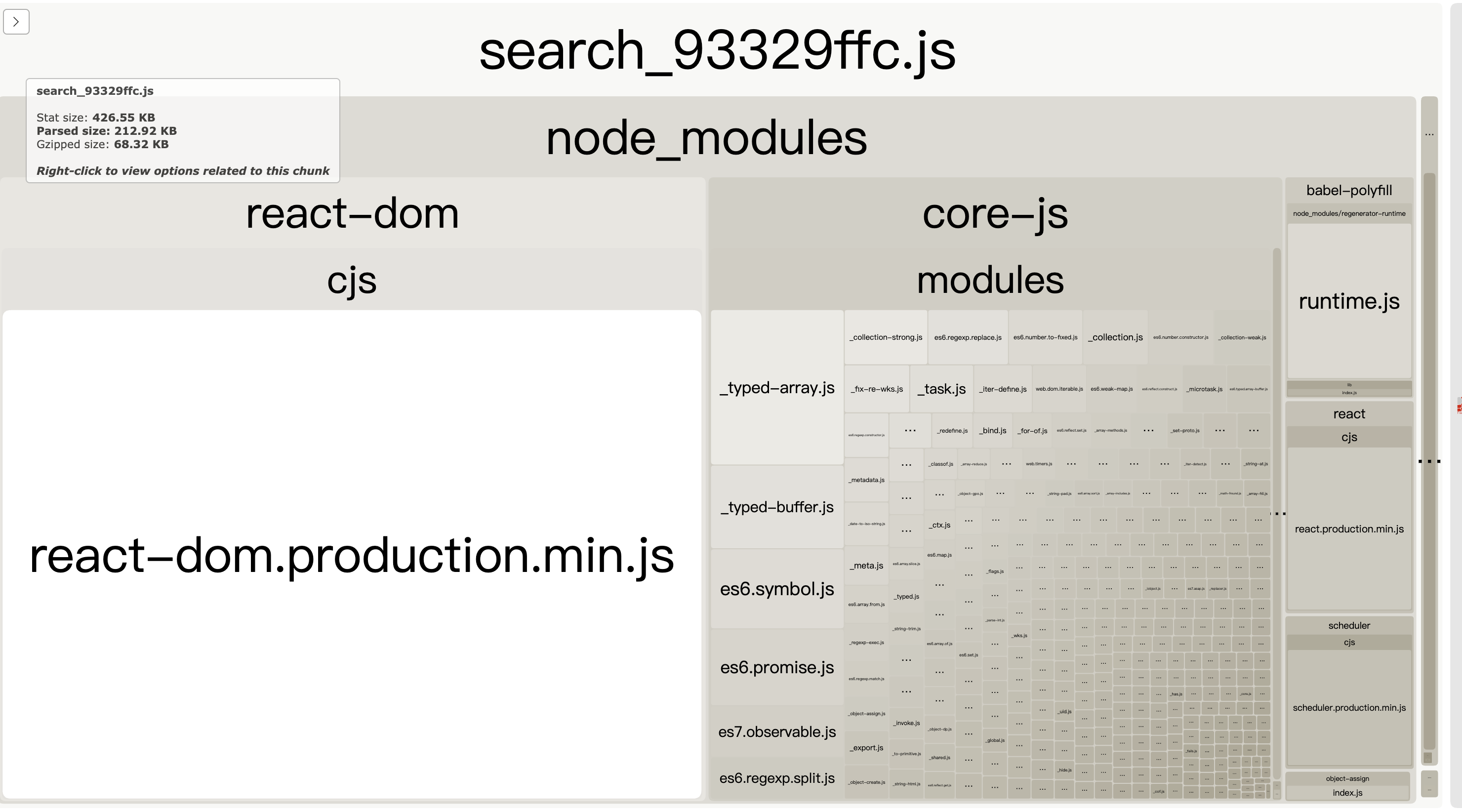
Task: Click the _fix-re-wks.js module
Action: [877, 389]
